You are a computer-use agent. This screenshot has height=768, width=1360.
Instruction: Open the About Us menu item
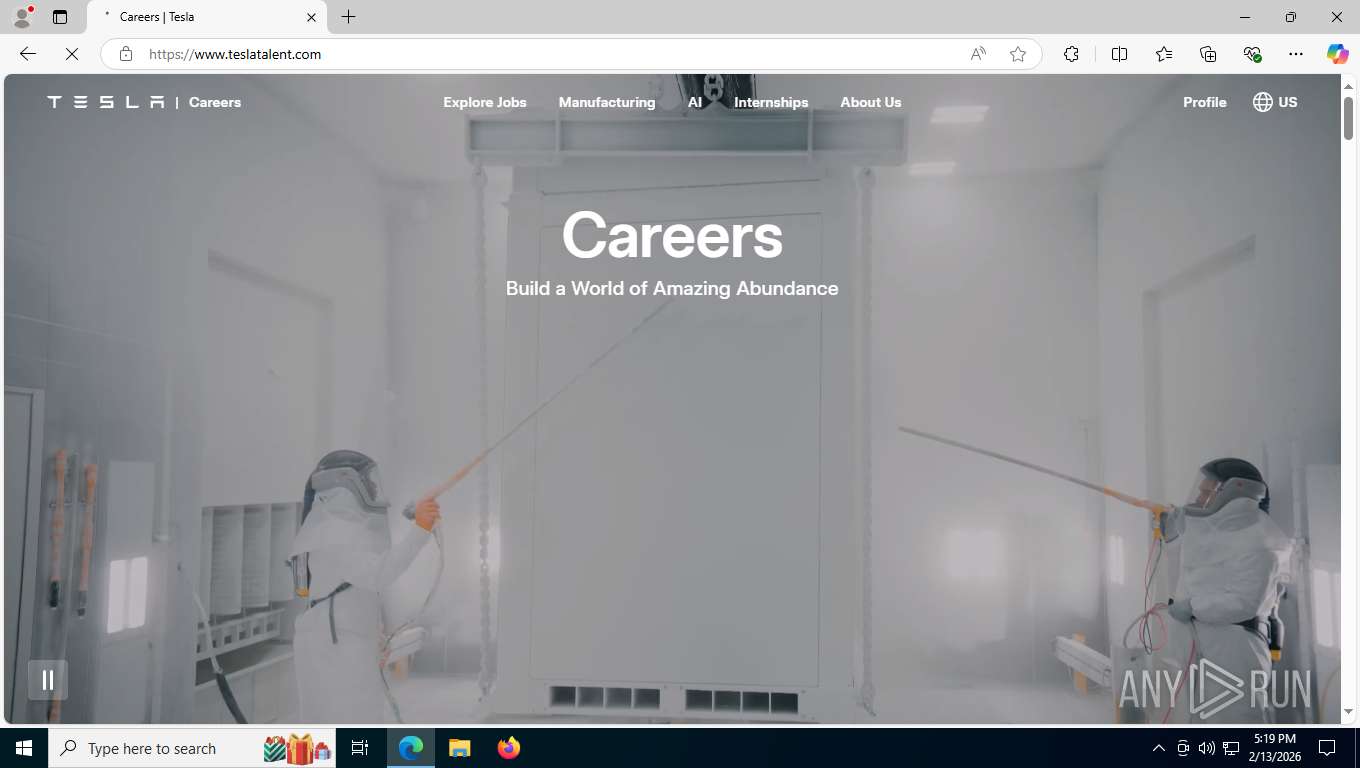point(871,102)
